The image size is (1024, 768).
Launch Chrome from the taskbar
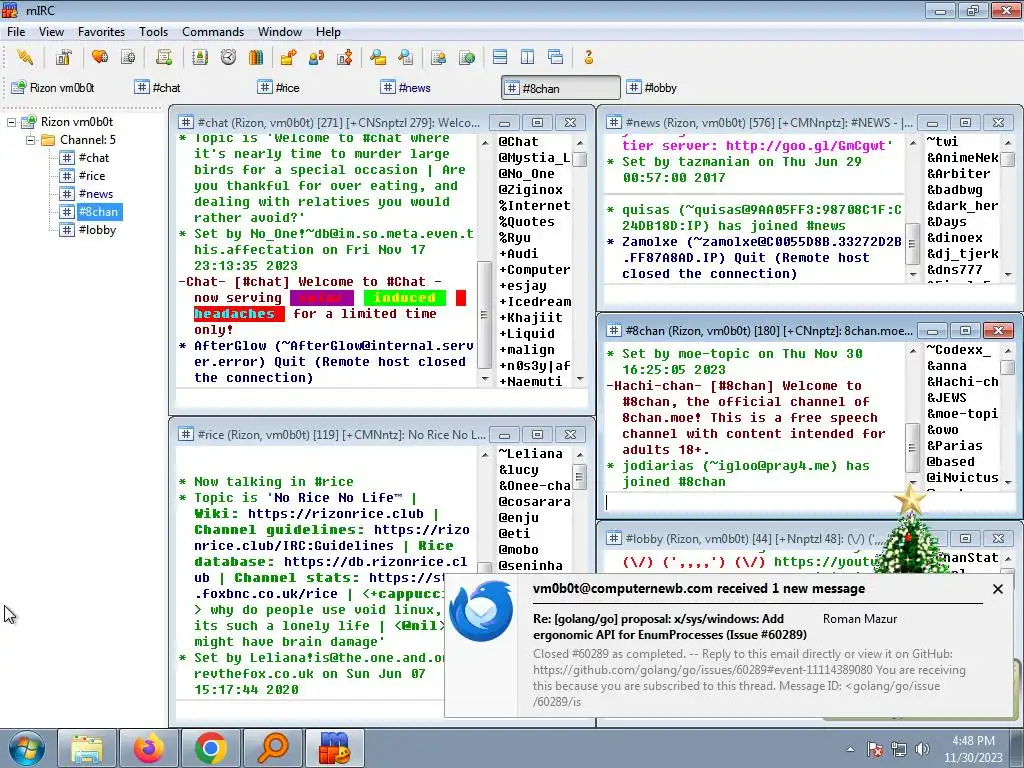pyautogui.click(x=210, y=748)
